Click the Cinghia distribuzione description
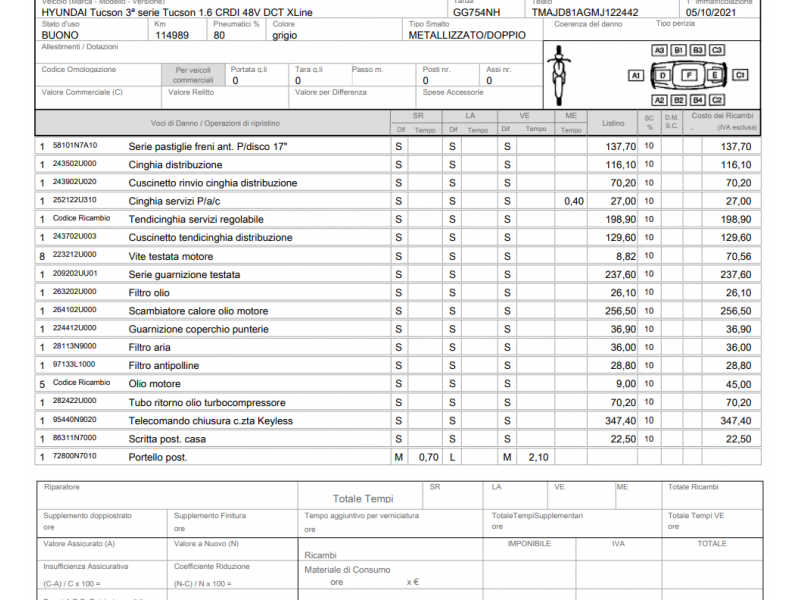The height and width of the screenshot is (600, 800). tap(175, 165)
